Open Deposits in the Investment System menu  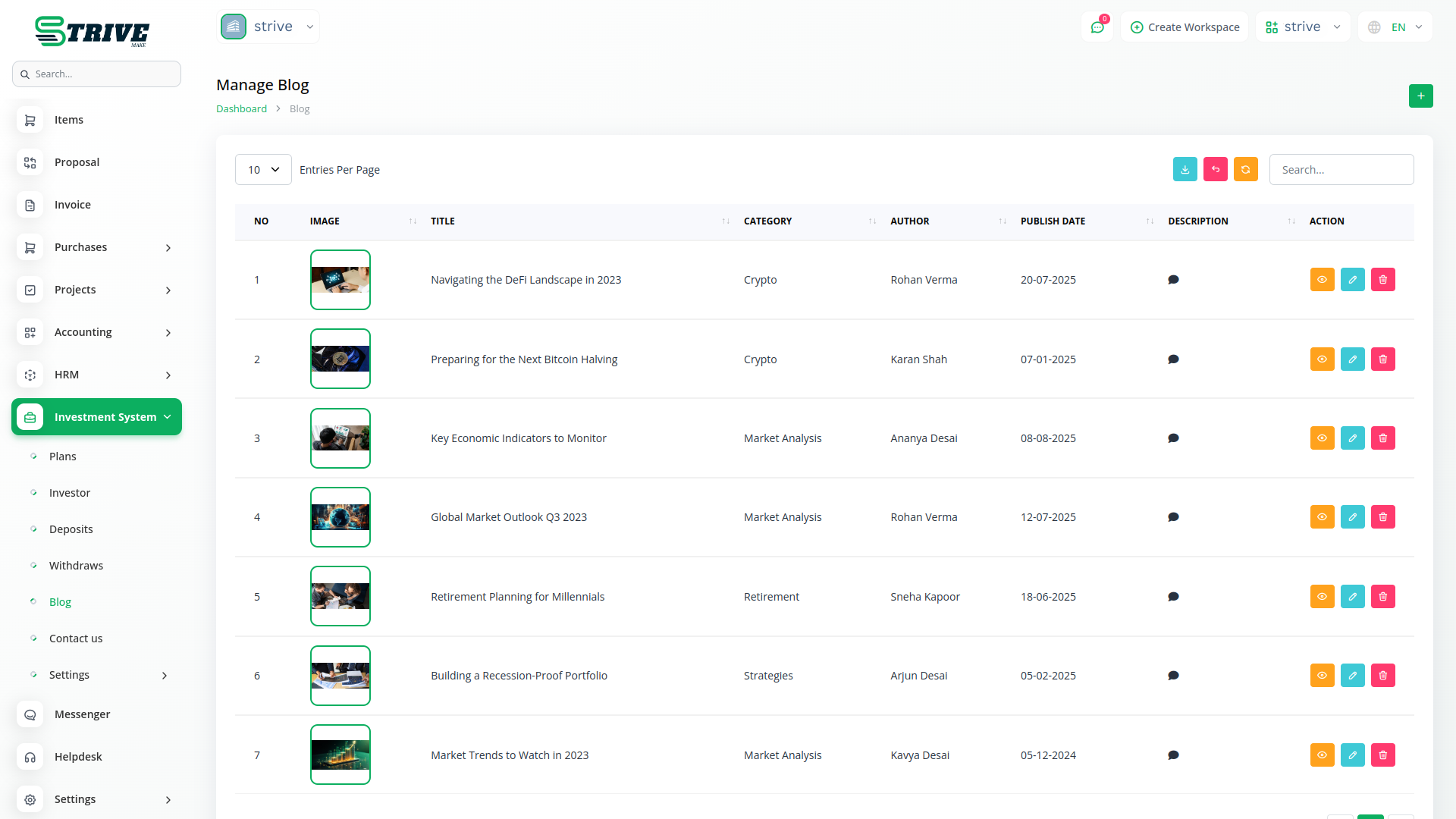(x=71, y=529)
